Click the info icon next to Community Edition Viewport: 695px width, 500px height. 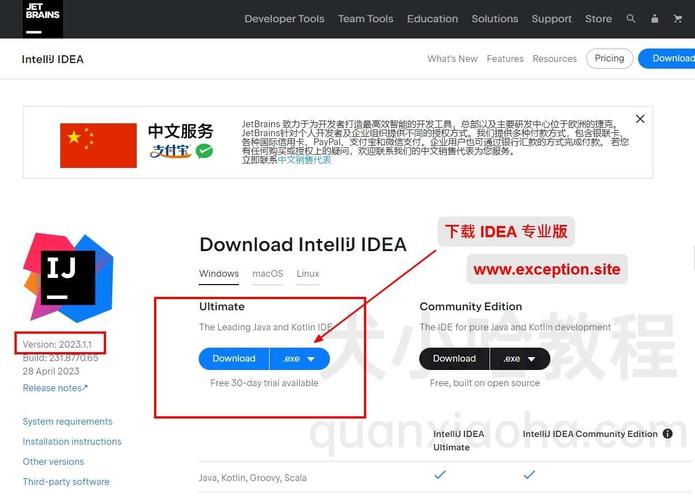tap(668, 434)
